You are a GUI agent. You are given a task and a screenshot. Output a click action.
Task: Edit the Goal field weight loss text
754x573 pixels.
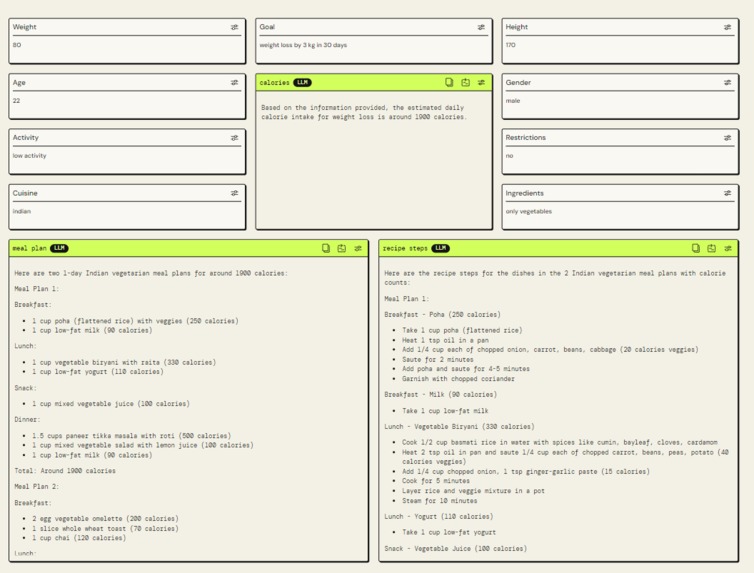(303, 45)
